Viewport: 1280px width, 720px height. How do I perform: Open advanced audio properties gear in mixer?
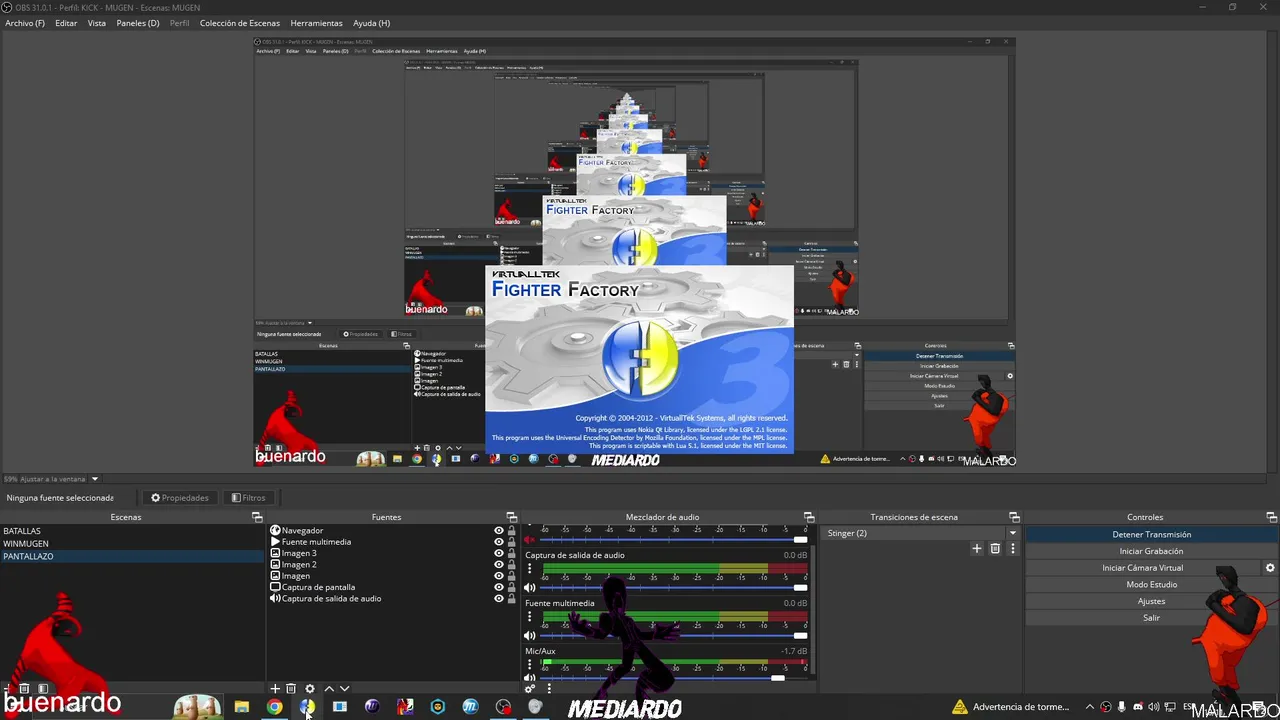530,688
